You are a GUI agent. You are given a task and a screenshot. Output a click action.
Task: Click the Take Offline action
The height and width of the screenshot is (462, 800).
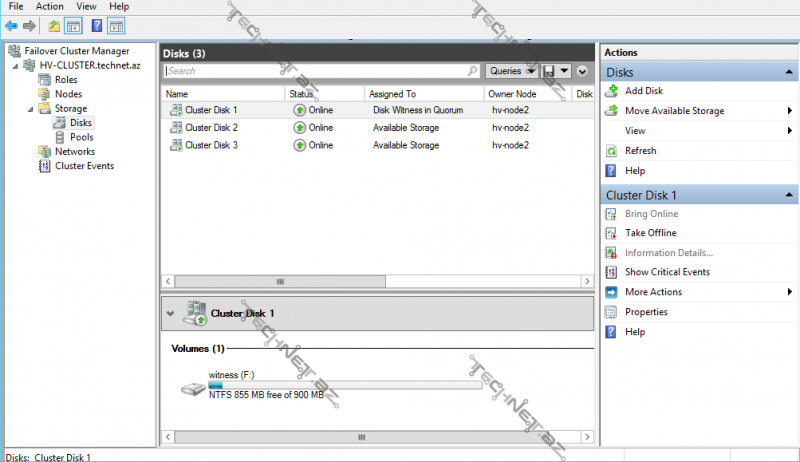[651, 233]
